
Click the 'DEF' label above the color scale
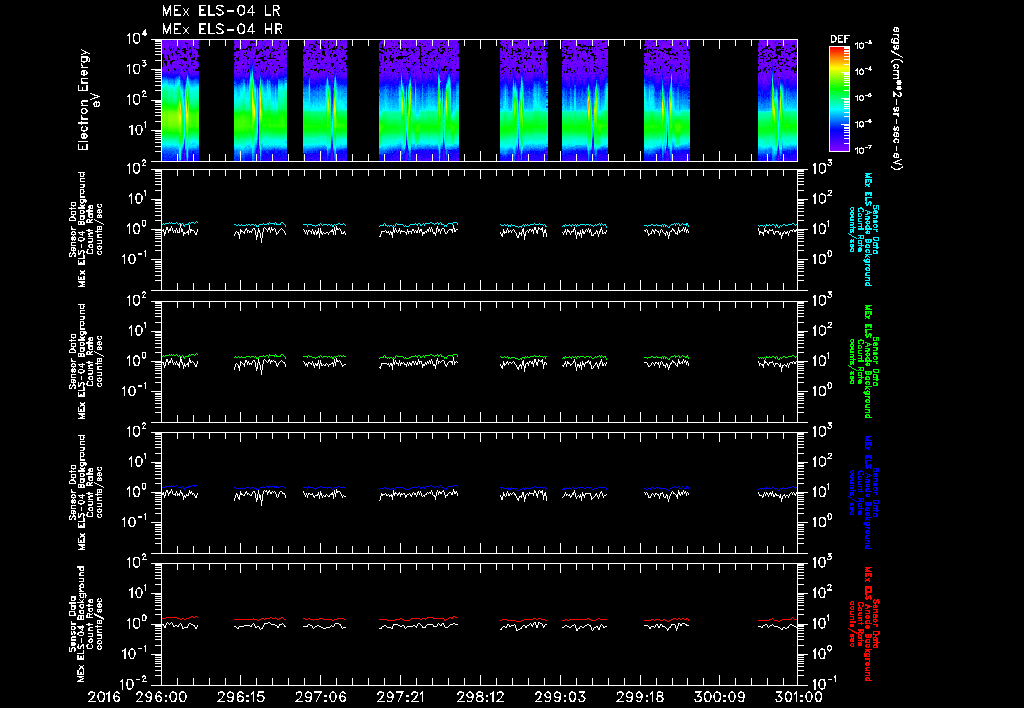tap(839, 39)
